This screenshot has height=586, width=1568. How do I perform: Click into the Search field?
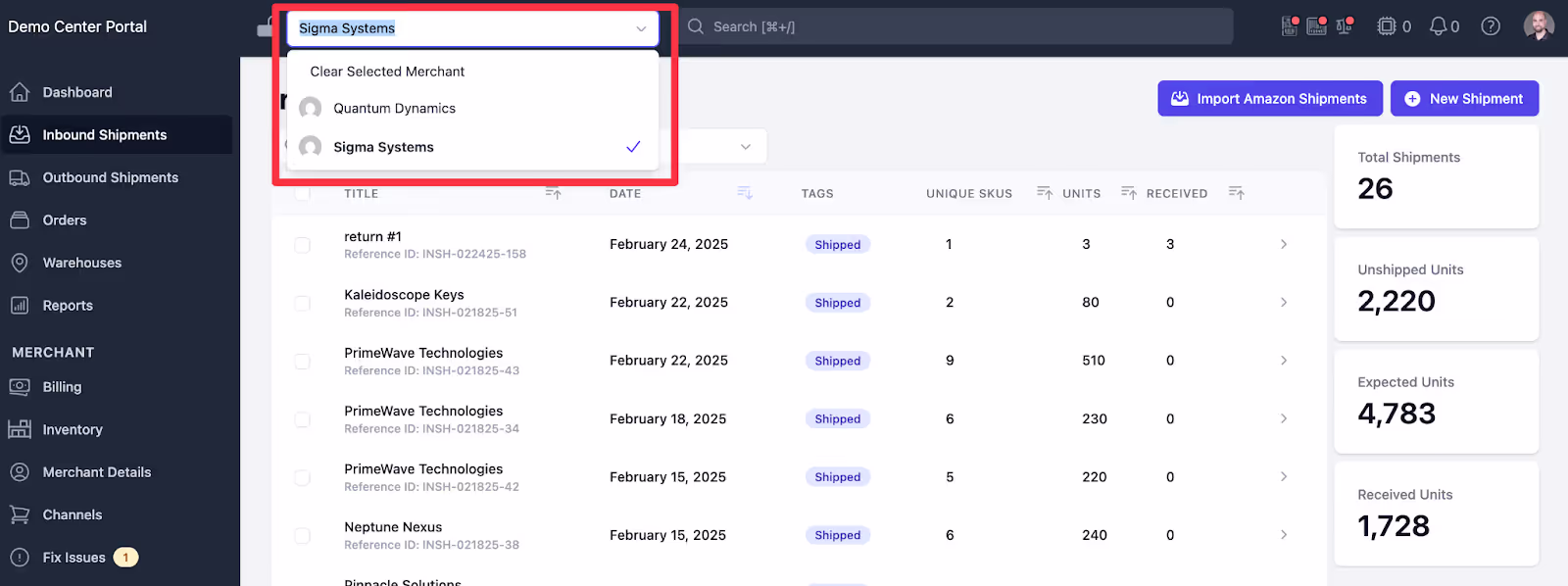click(x=956, y=26)
